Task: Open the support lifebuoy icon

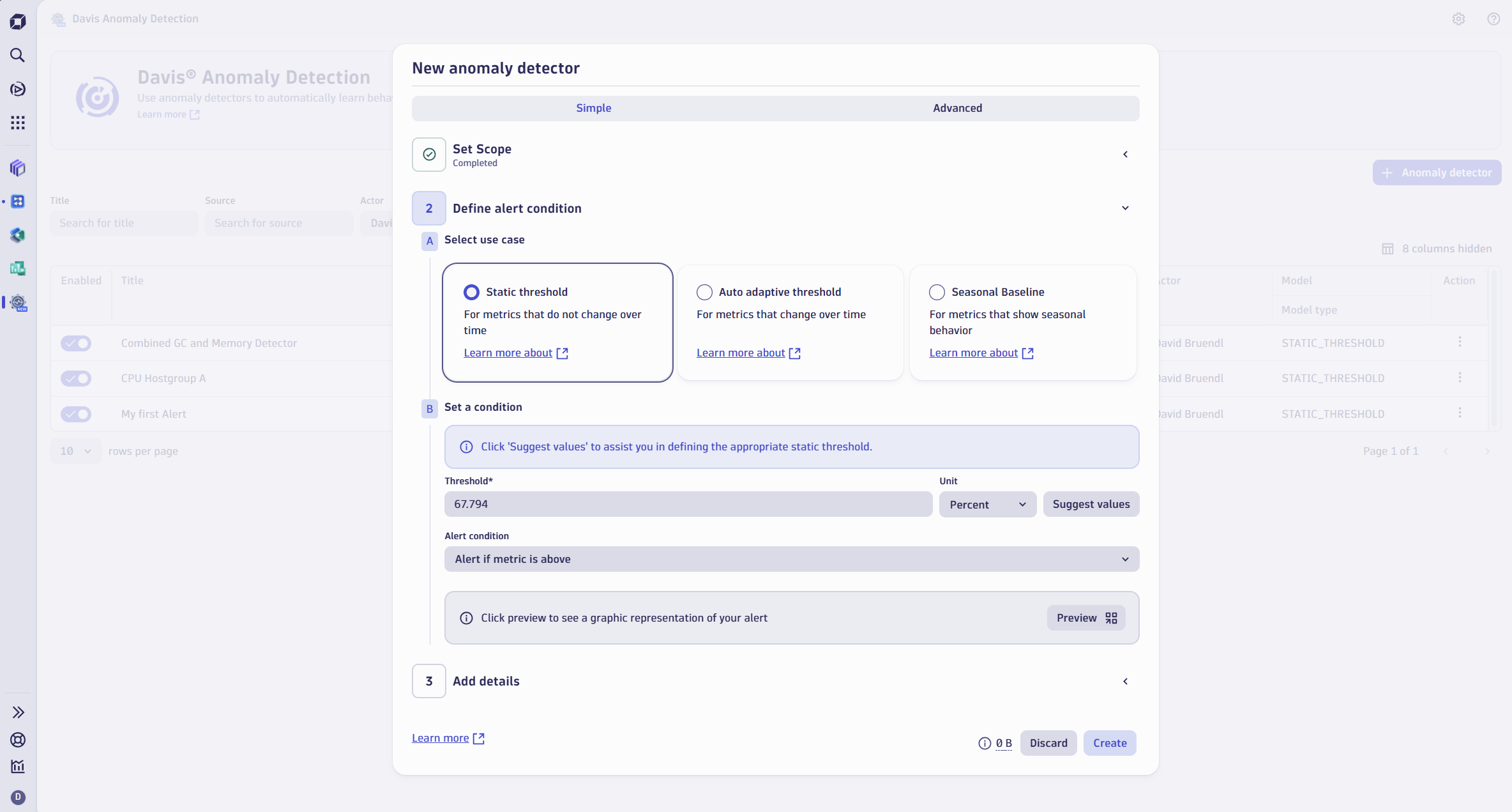Action: pyautogui.click(x=18, y=740)
